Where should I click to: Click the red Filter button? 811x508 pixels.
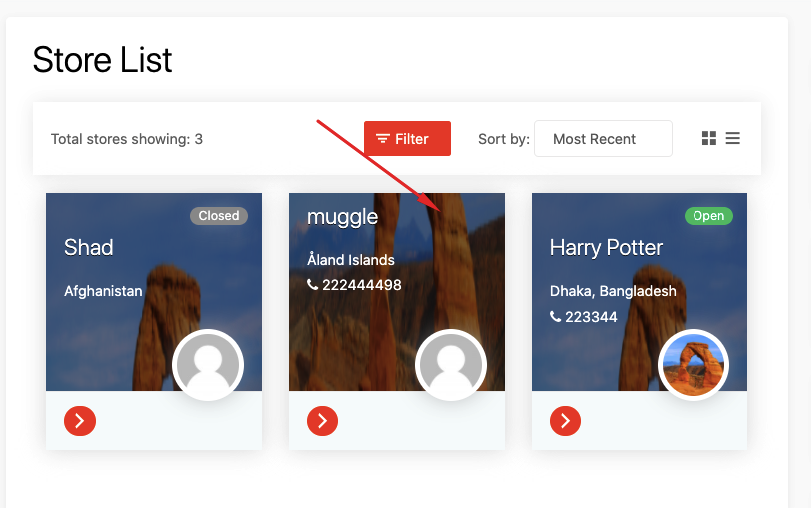pyautogui.click(x=407, y=139)
